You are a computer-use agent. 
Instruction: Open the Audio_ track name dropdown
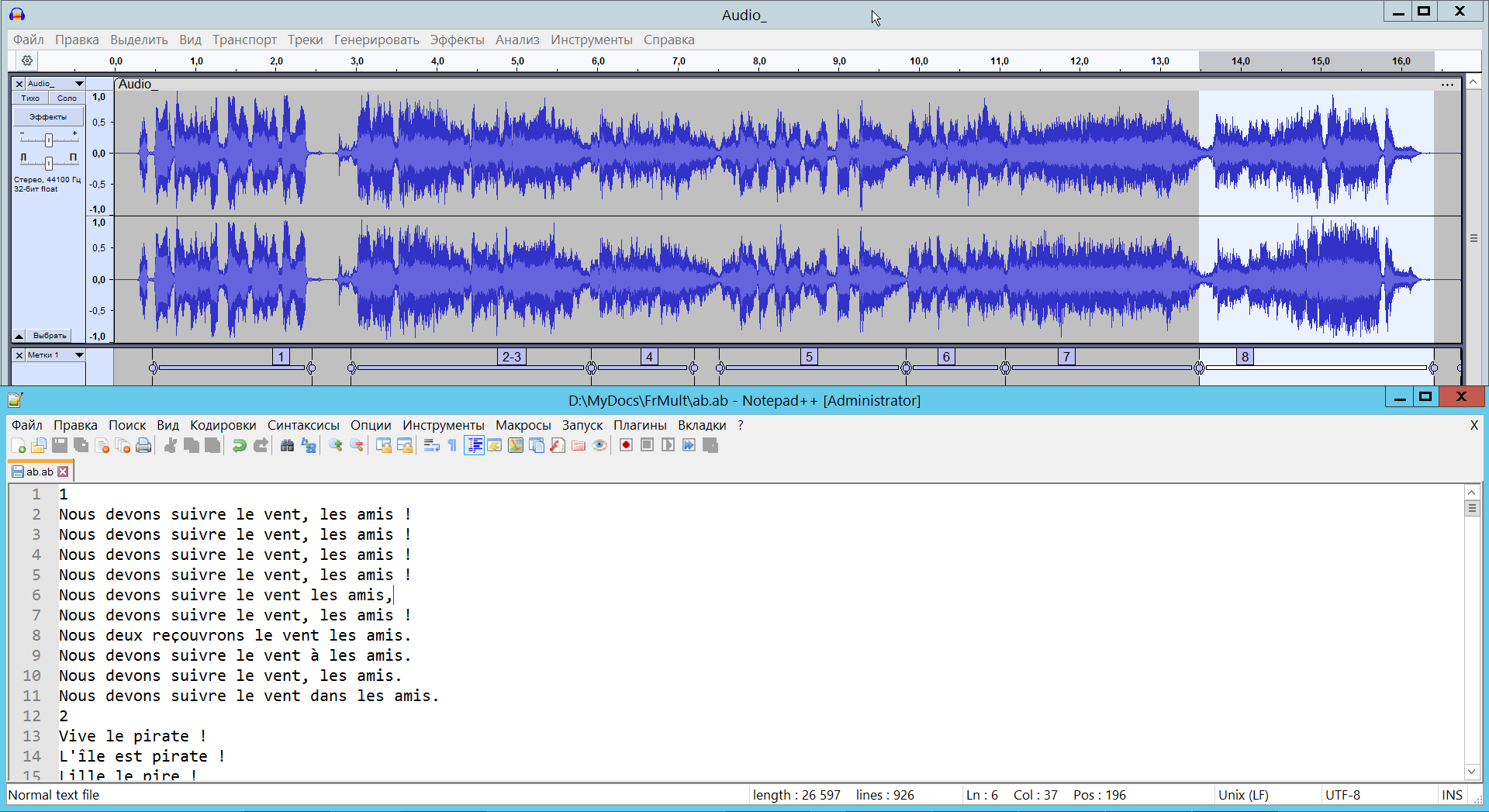[x=78, y=84]
